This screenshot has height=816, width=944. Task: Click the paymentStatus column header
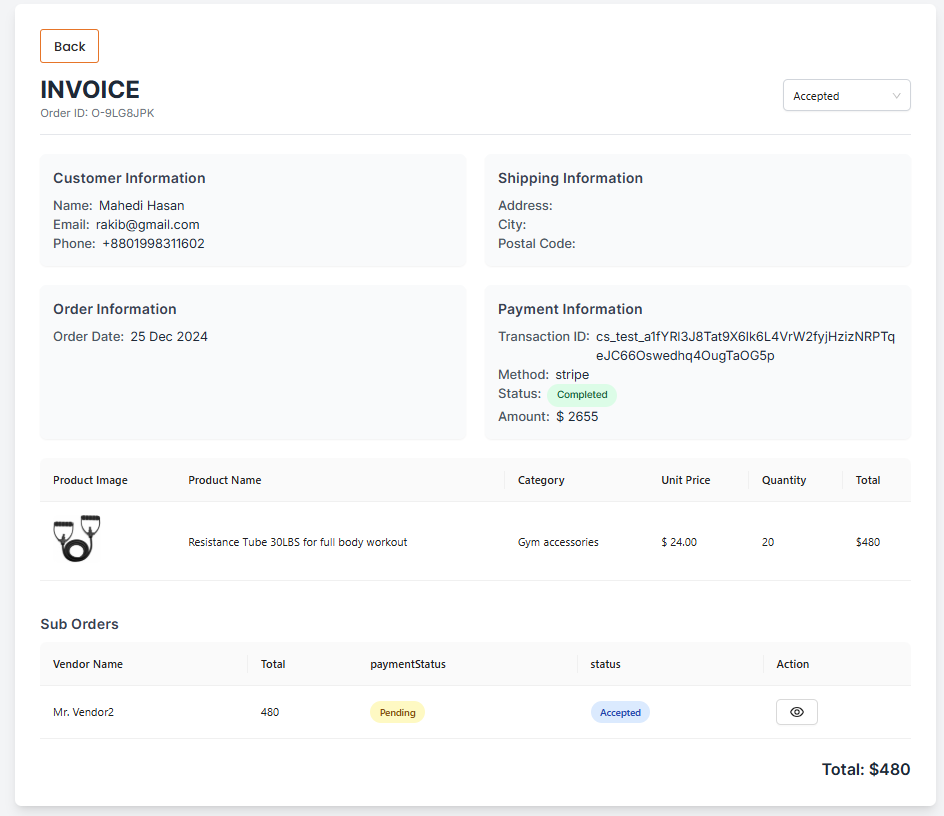point(408,664)
